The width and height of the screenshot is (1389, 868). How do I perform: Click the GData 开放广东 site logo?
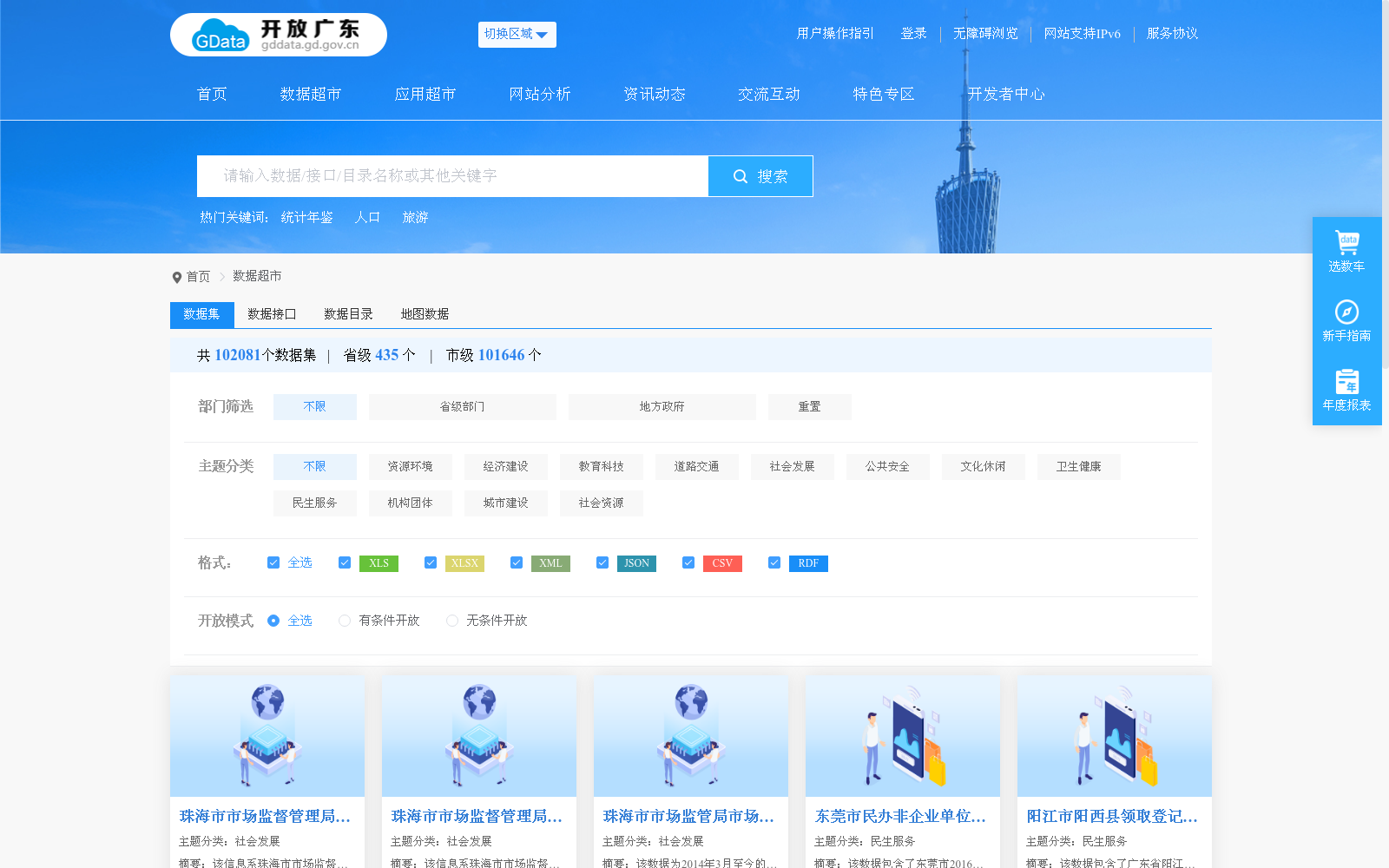(278, 35)
